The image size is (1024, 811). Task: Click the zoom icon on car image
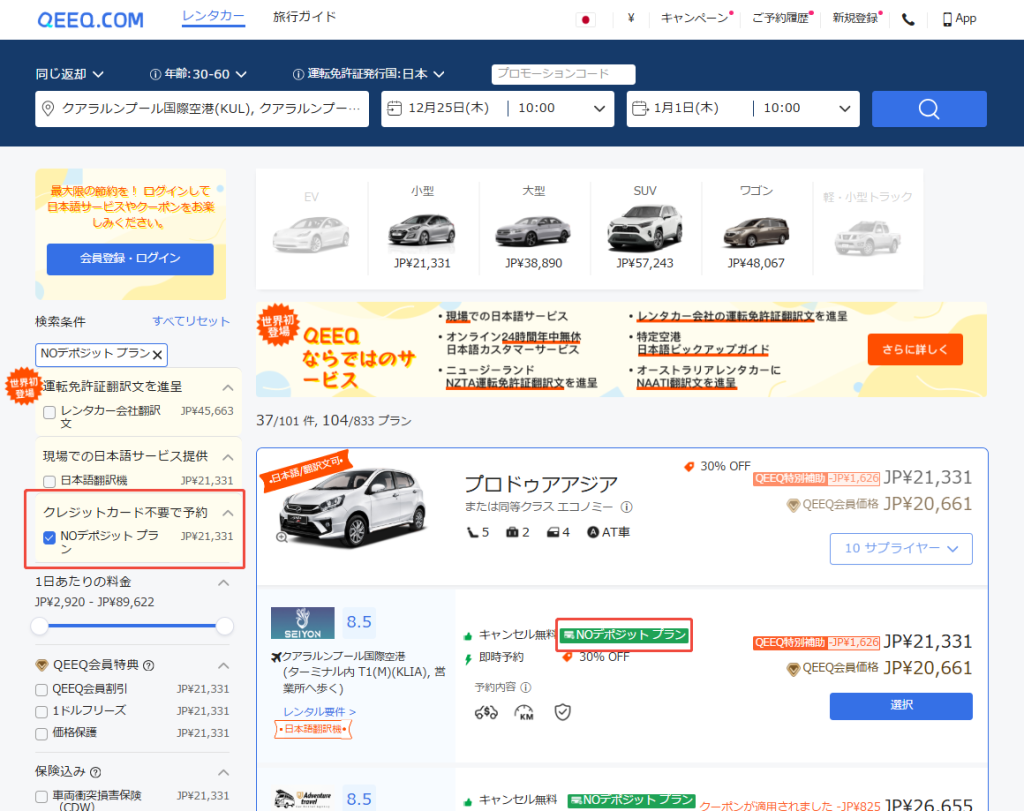pyautogui.click(x=282, y=537)
